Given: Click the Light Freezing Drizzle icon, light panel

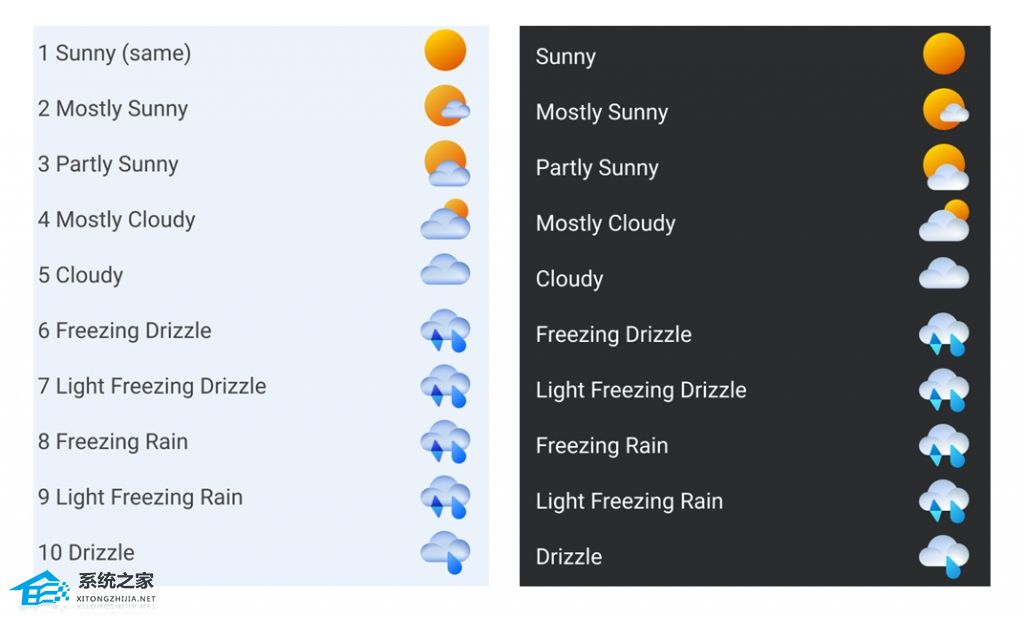Looking at the screenshot, I should click(446, 386).
